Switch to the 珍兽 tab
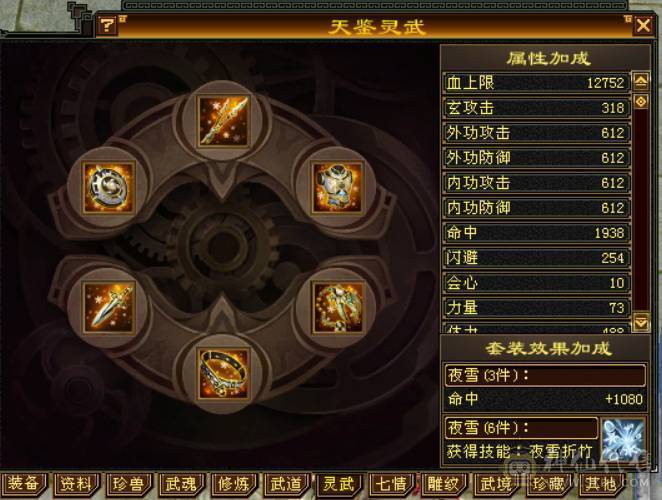Screen dimensions: 662x500 pos(128,484)
